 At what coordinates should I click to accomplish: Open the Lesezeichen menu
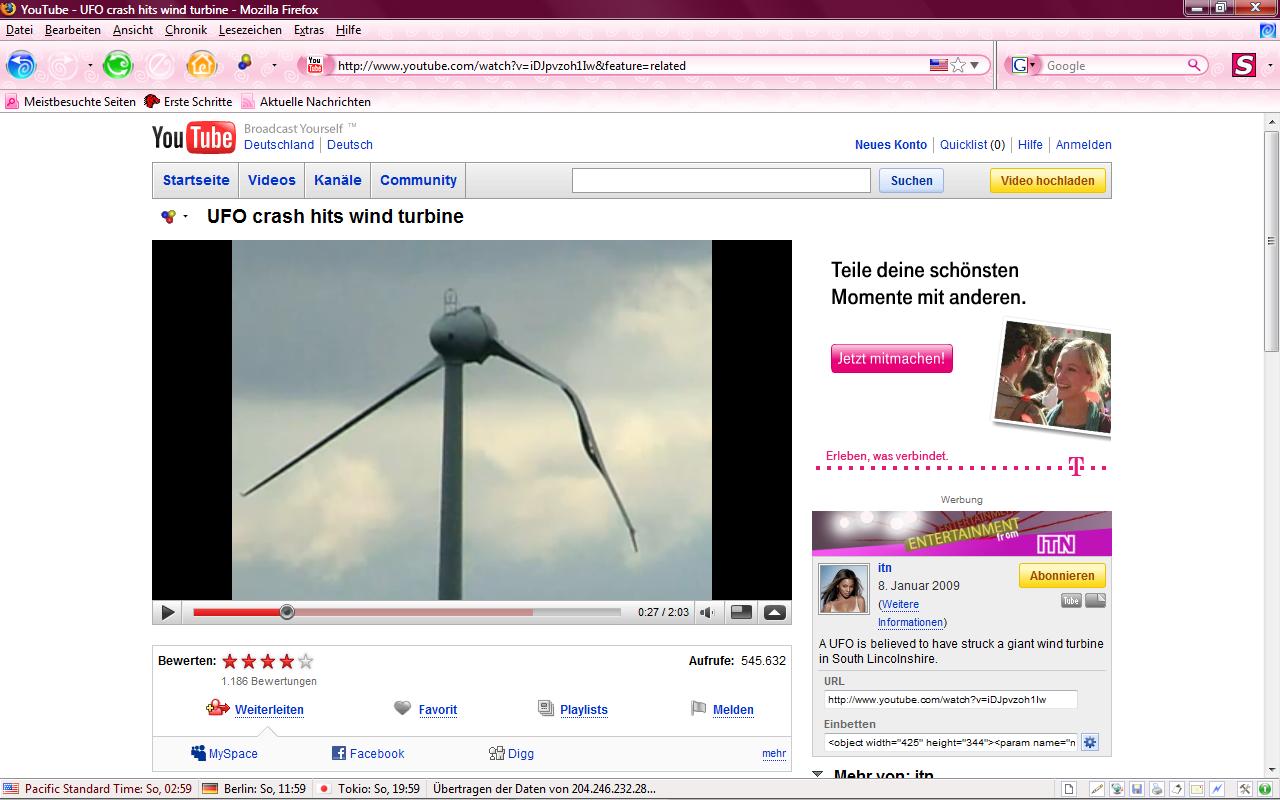click(x=250, y=30)
